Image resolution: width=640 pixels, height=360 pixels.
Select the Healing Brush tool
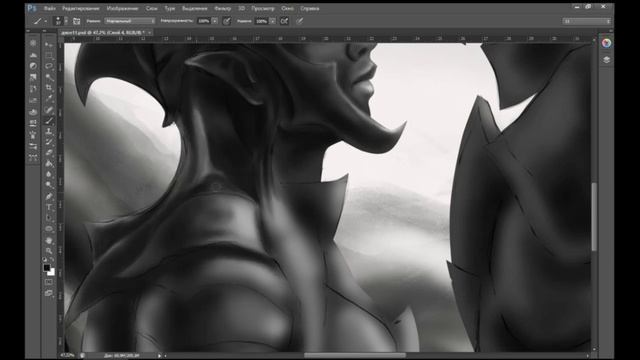point(49,110)
